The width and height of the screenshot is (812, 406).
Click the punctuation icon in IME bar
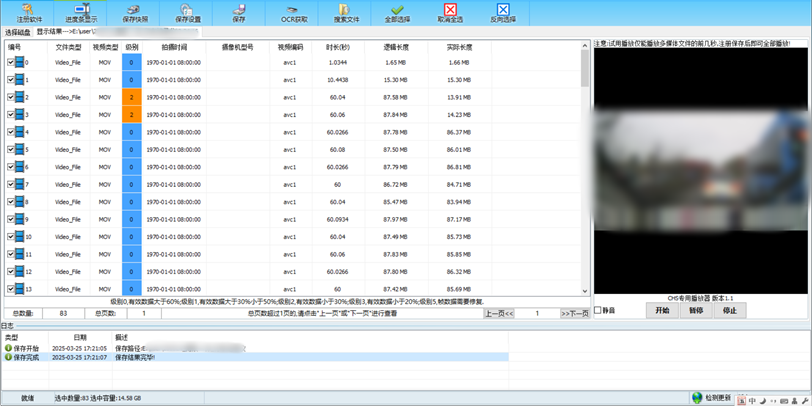773,400
